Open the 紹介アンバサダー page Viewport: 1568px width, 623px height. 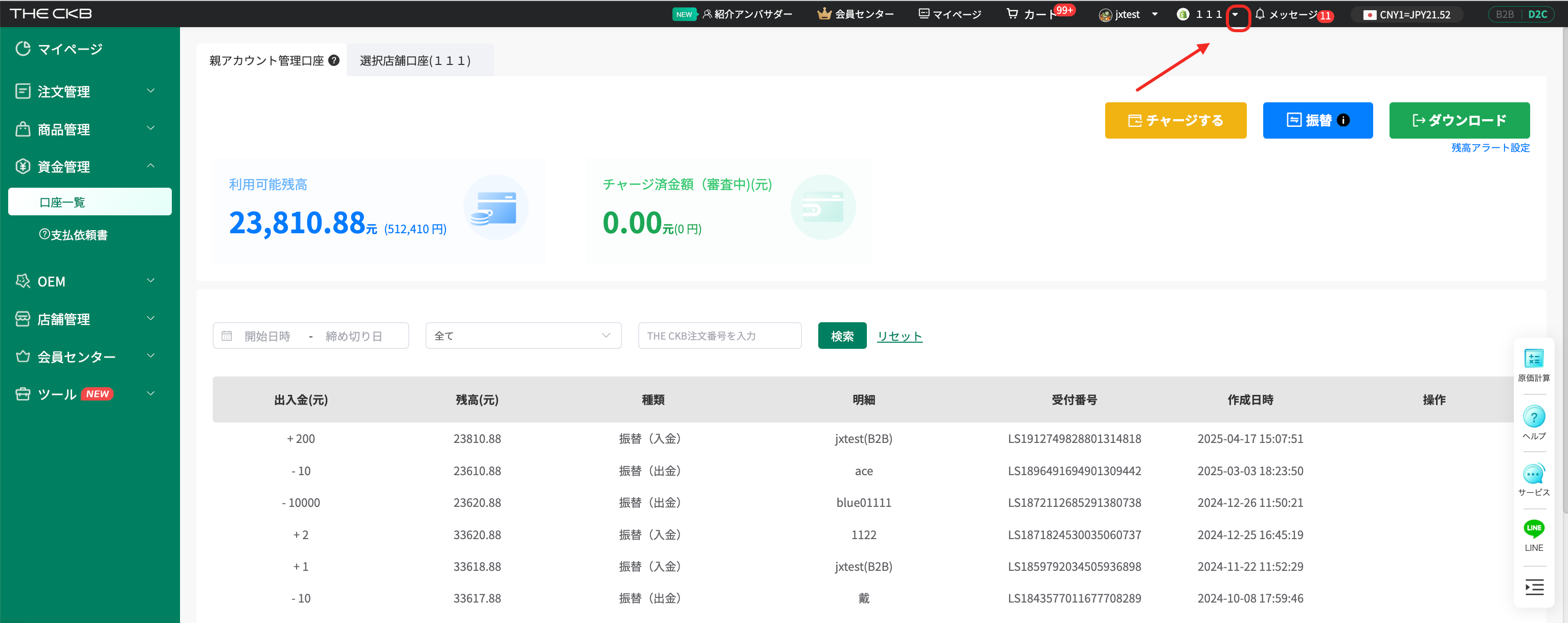748,14
